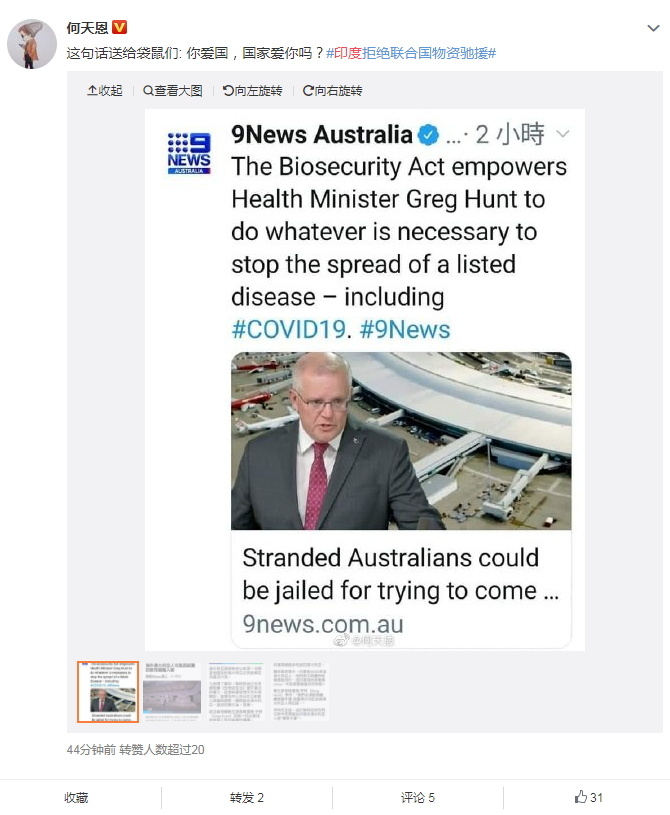Click 转发 2 to repost
The width and height of the screenshot is (670, 815).
coord(247,798)
